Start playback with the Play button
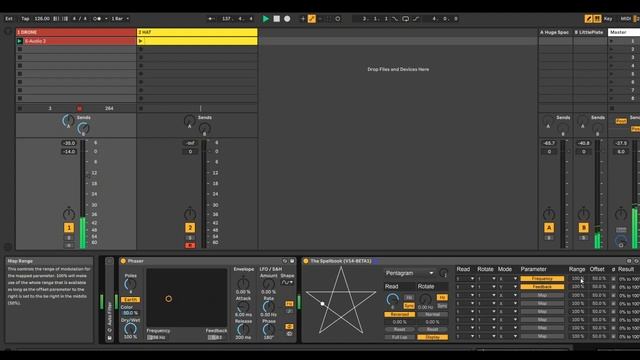The image size is (640, 360). [x=266, y=19]
